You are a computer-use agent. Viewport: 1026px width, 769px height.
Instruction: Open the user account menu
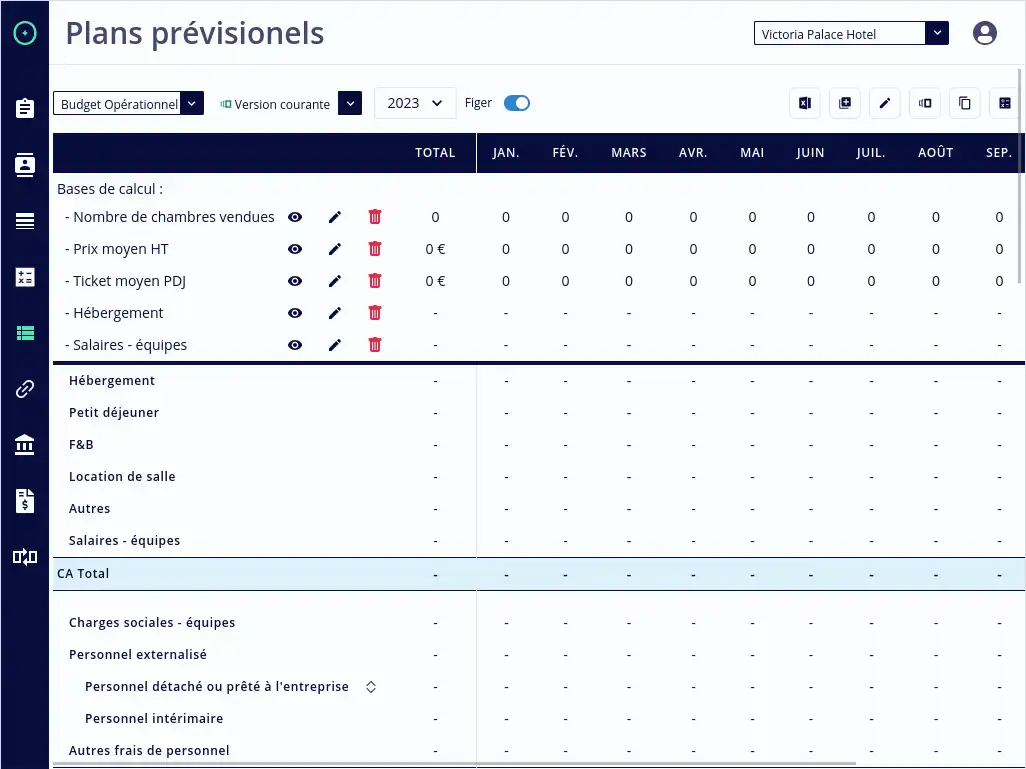point(984,32)
